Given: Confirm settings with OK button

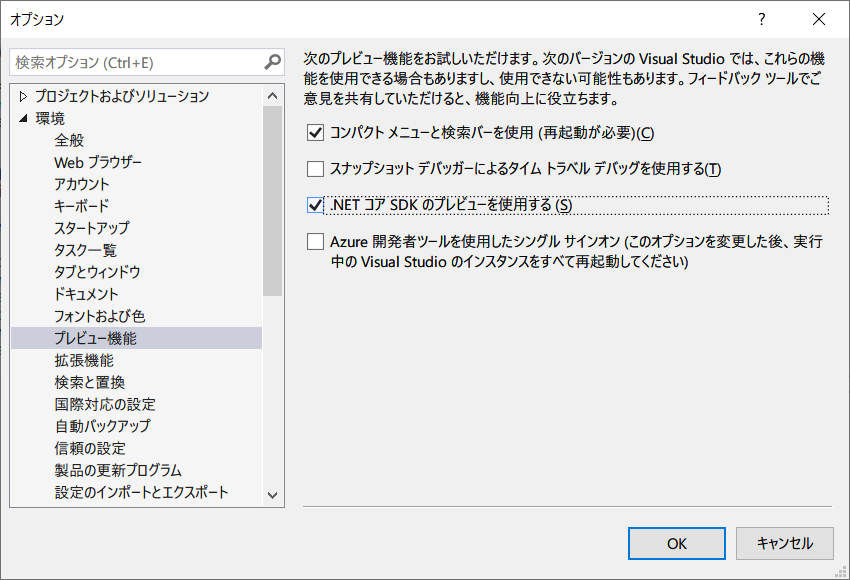Looking at the screenshot, I should (677, 543).
